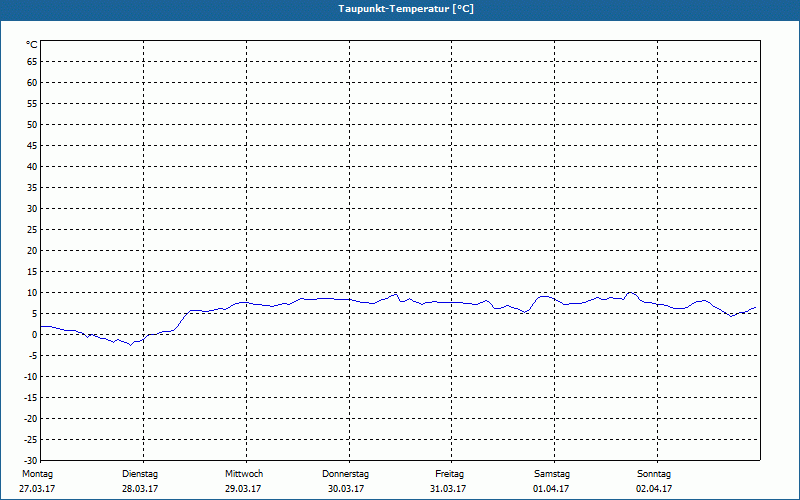
Task: Click the 40 y-axis value
Action: pos(32,167)
